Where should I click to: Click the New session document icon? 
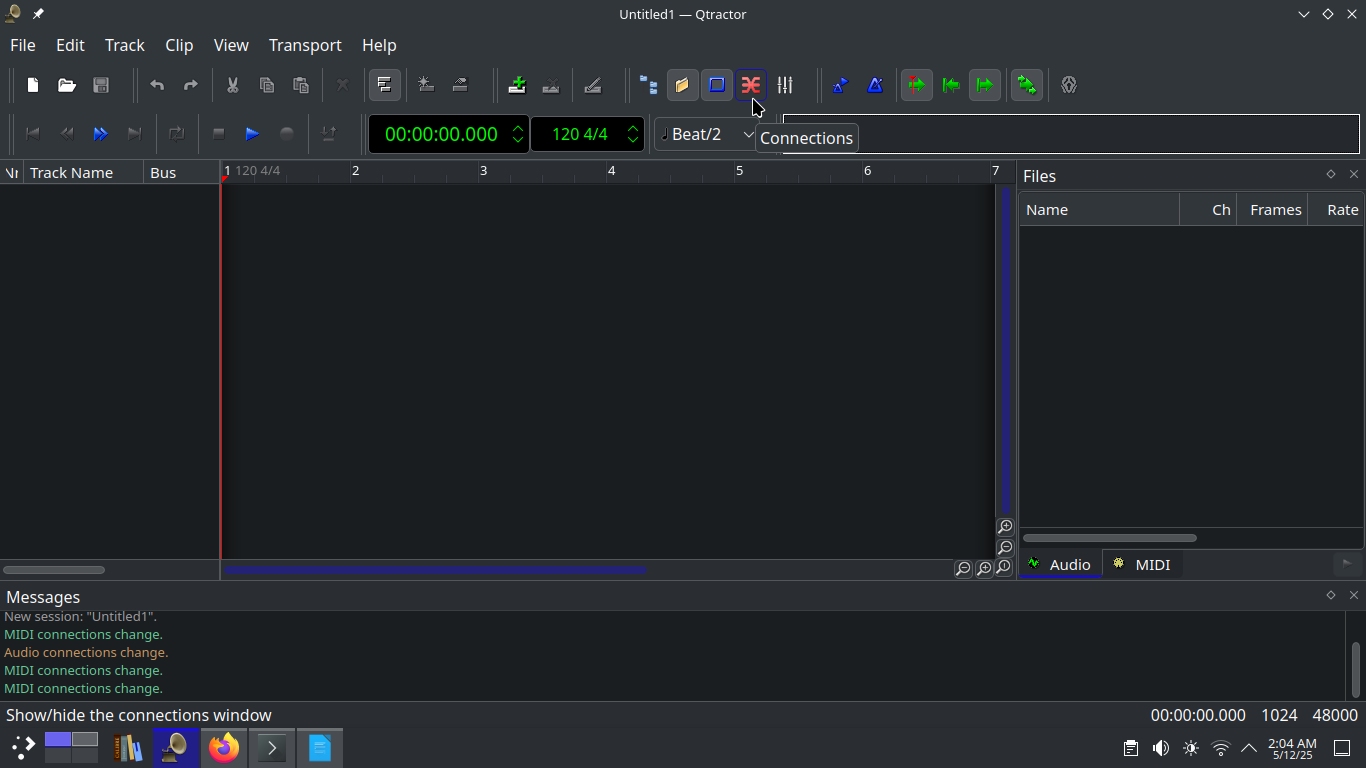pyautogui.click(x=33, y=85)
